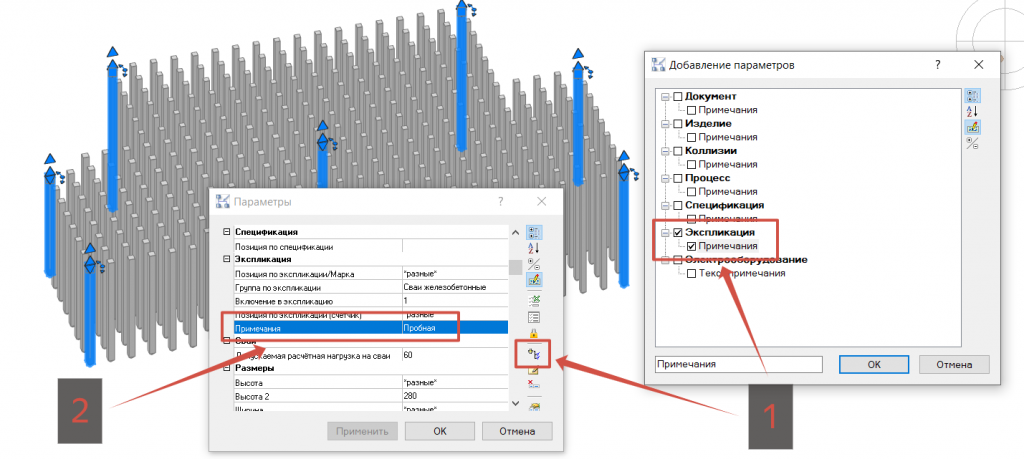
Task: Click empty value cell of Позиция по спецификации
Action: pos(455,247)
